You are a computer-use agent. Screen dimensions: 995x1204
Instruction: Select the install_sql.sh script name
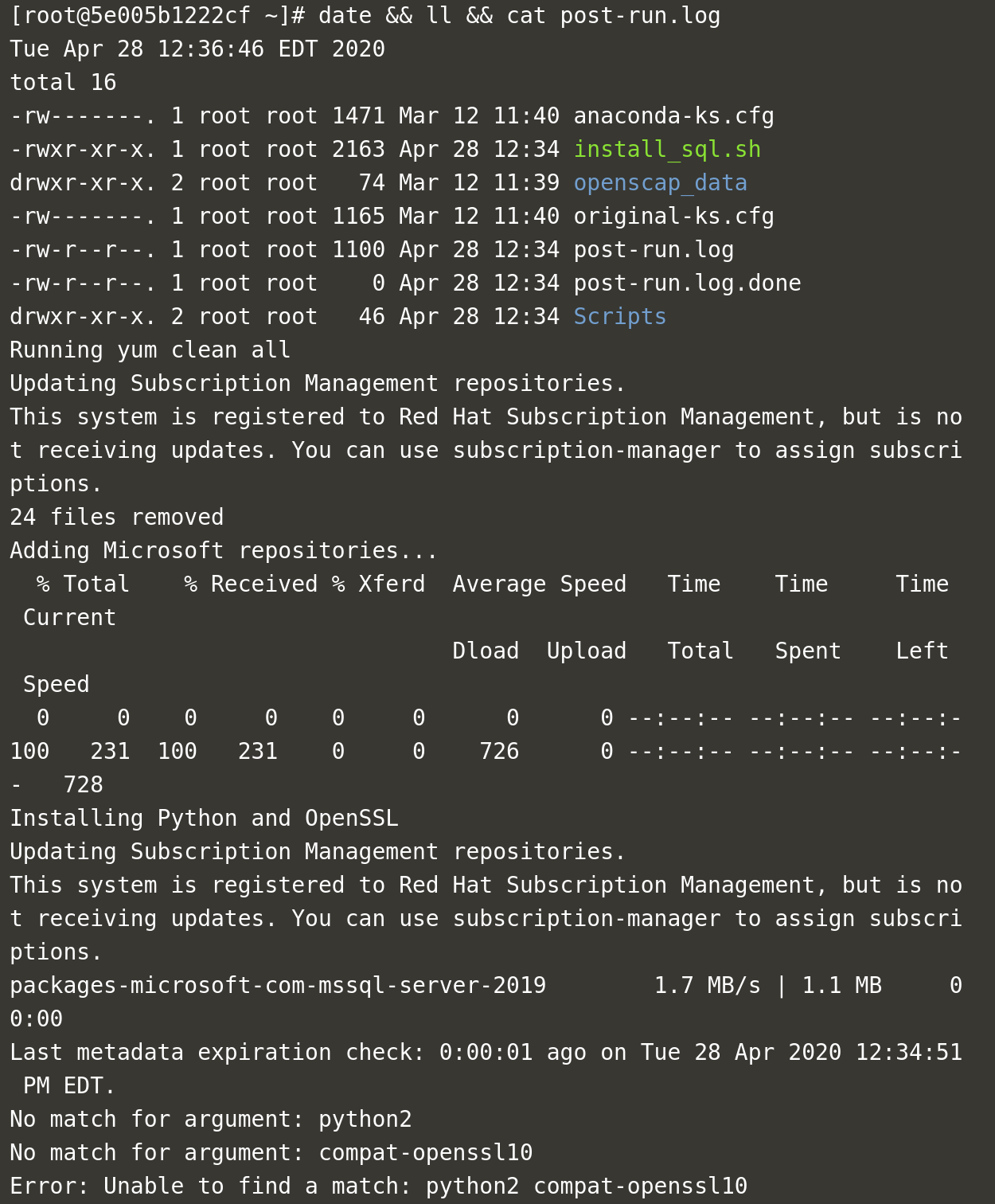click(667, 149)
